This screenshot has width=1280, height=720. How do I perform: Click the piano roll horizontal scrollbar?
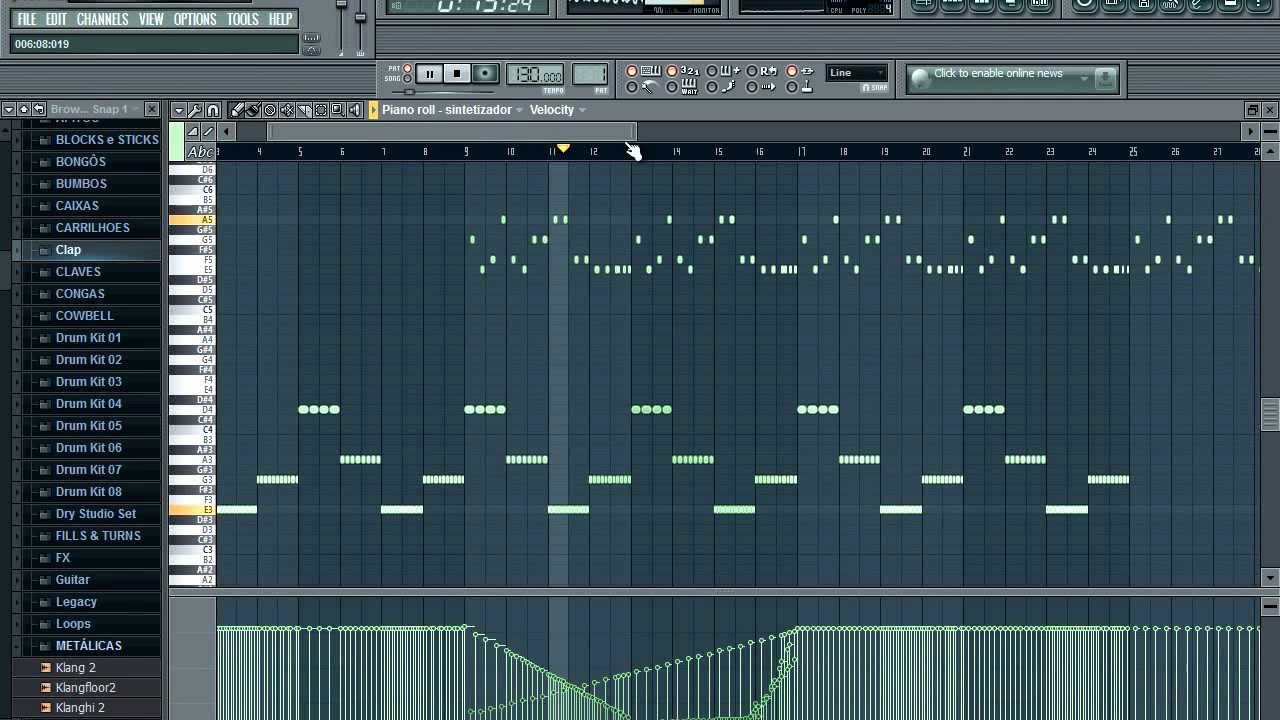(x=452, y=132)
